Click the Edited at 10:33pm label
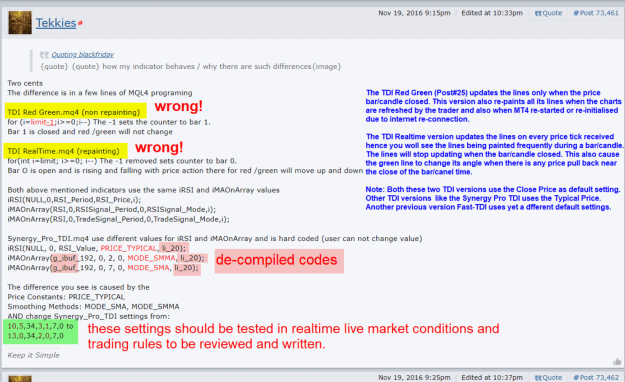Viewport: 625px width, 382px height. [492, 13]
